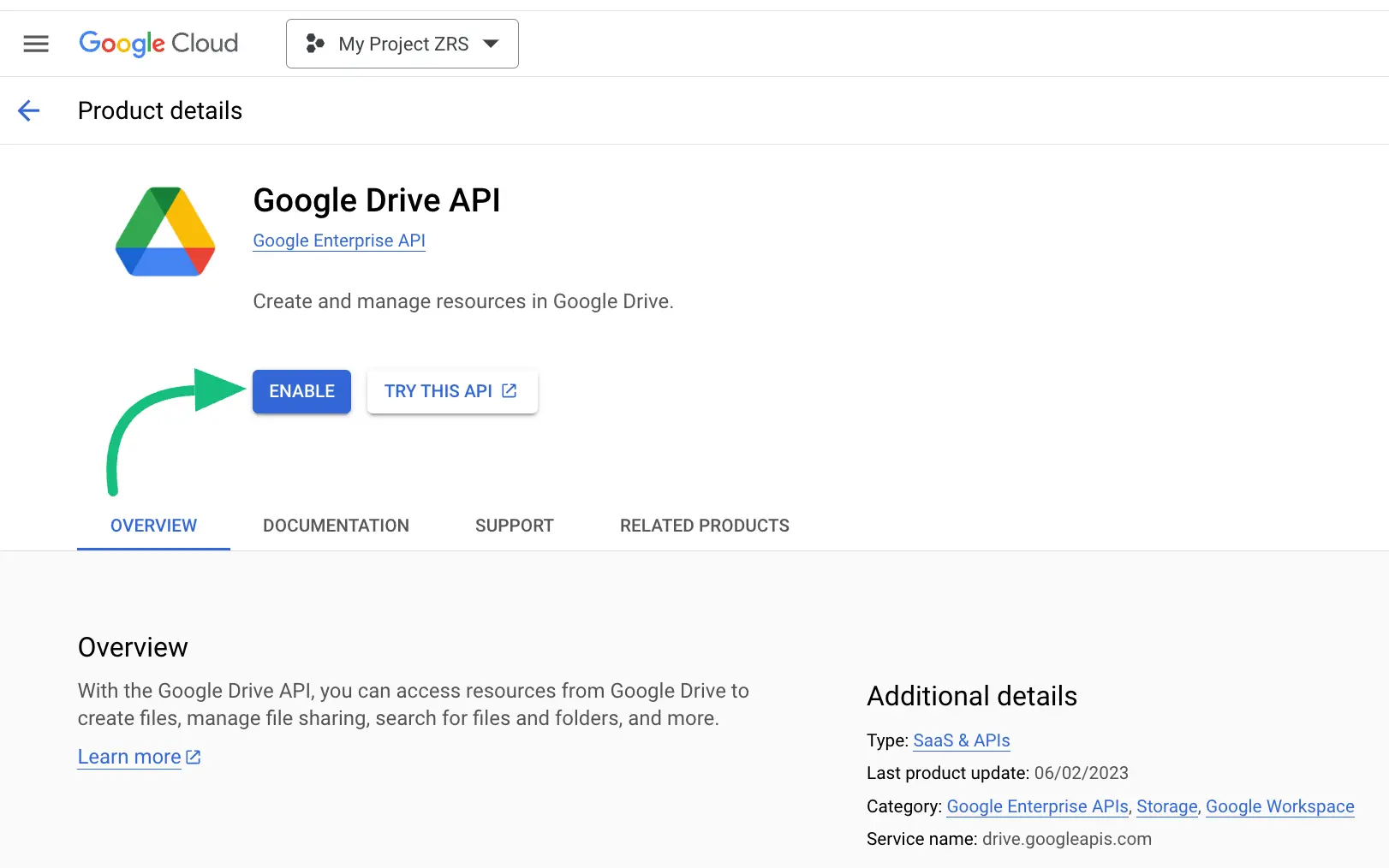Viewport: 1389px width, 868px height.
Task: Click the Google Cloud logo
Action: [x=158, y=44]
